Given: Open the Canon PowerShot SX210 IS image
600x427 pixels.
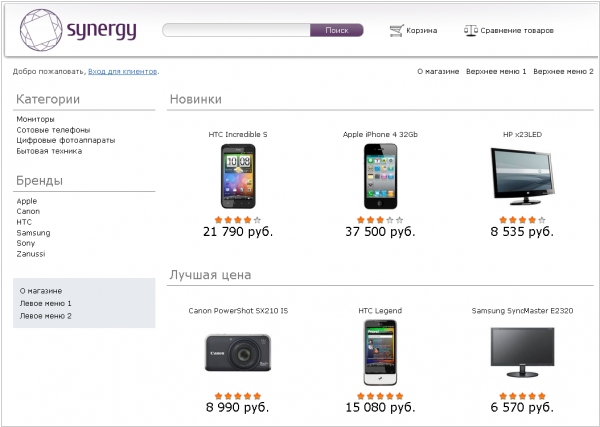Looking at the screenshot, I should point(238,353).
